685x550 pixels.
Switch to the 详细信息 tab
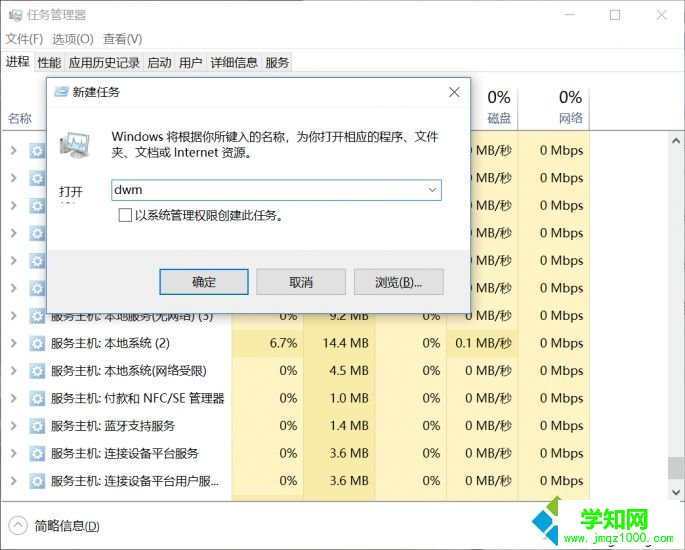(234, 63)
